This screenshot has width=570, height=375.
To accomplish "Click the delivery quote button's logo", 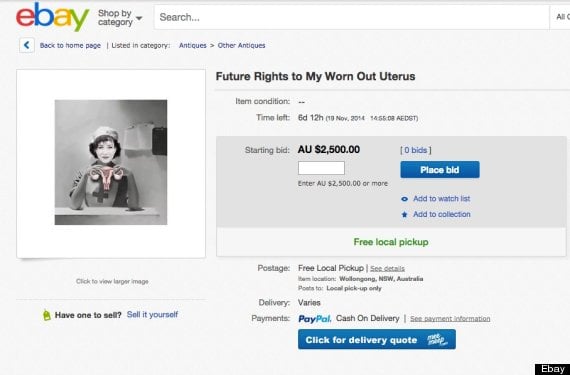I will tap(436, 340).
